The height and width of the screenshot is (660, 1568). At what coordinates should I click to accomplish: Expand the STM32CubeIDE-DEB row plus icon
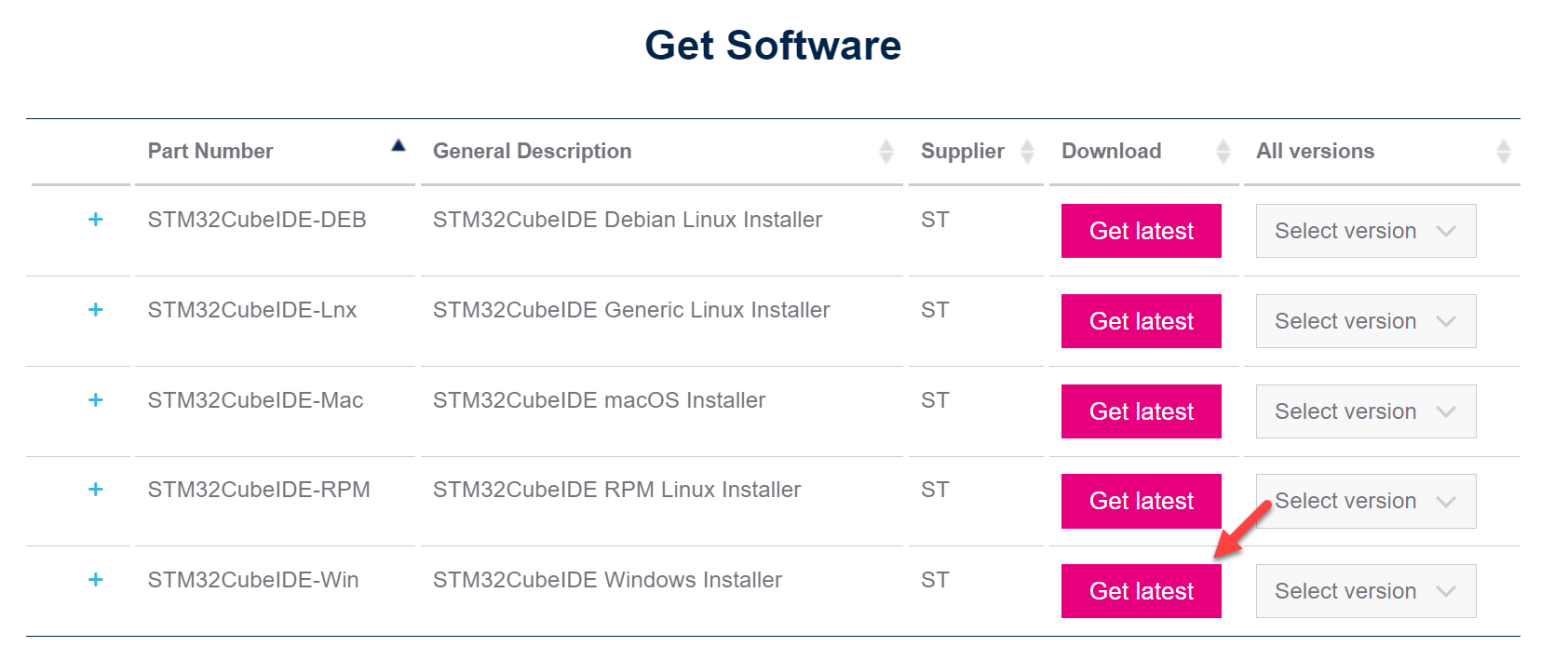[95, 220]
